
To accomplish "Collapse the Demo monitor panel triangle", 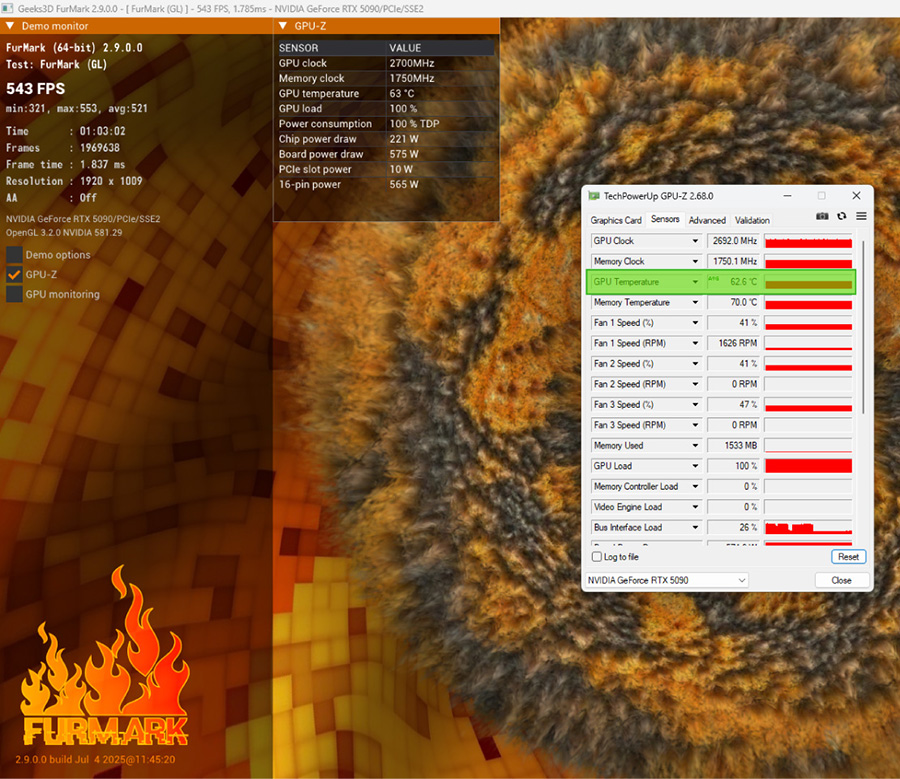I will point(10,26).
